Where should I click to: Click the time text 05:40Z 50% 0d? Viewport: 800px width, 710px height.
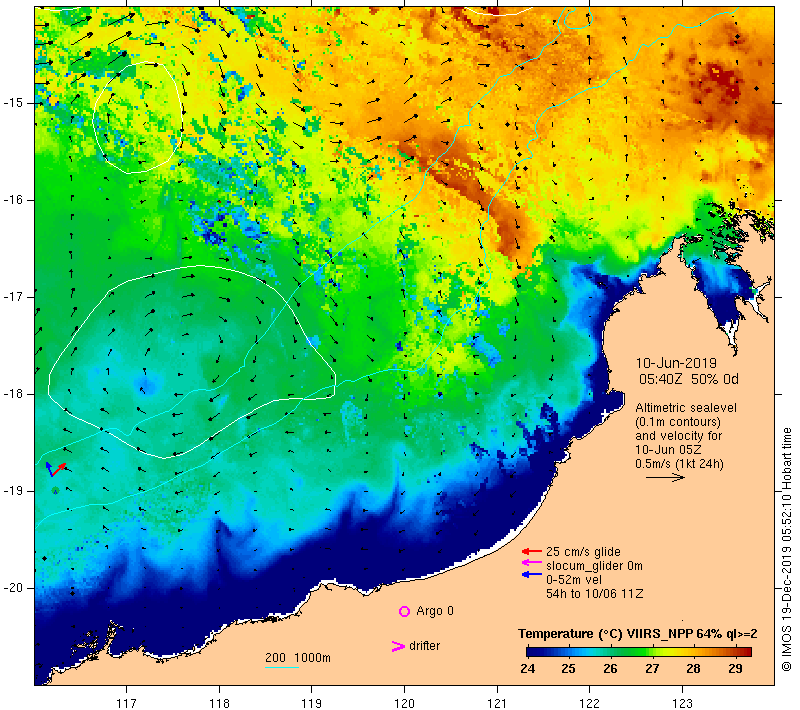click(689, 379)
